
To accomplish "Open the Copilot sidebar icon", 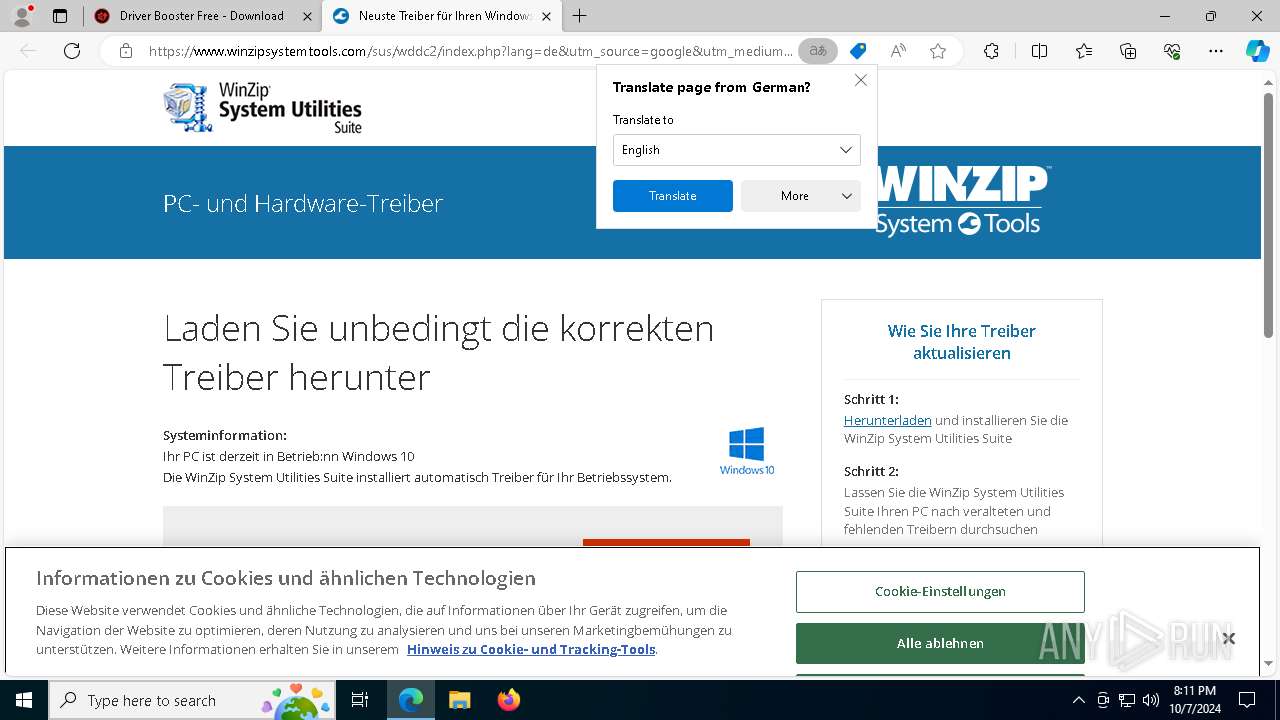I will pos(1258,51).
